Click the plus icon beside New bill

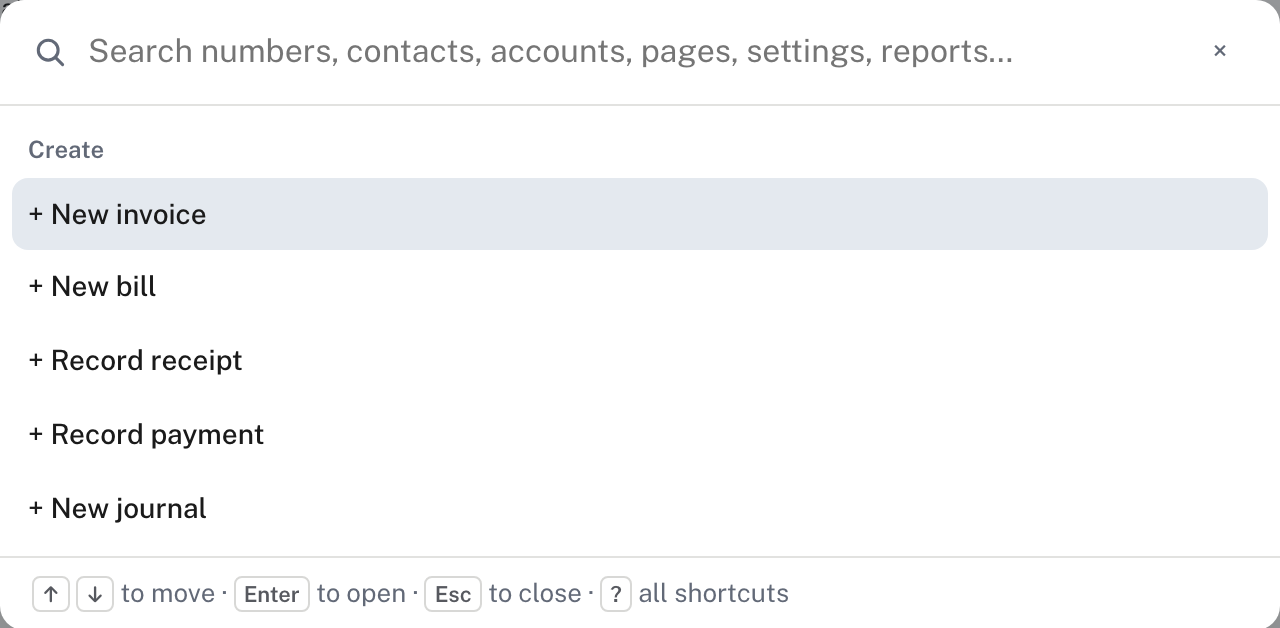(36, 287)
